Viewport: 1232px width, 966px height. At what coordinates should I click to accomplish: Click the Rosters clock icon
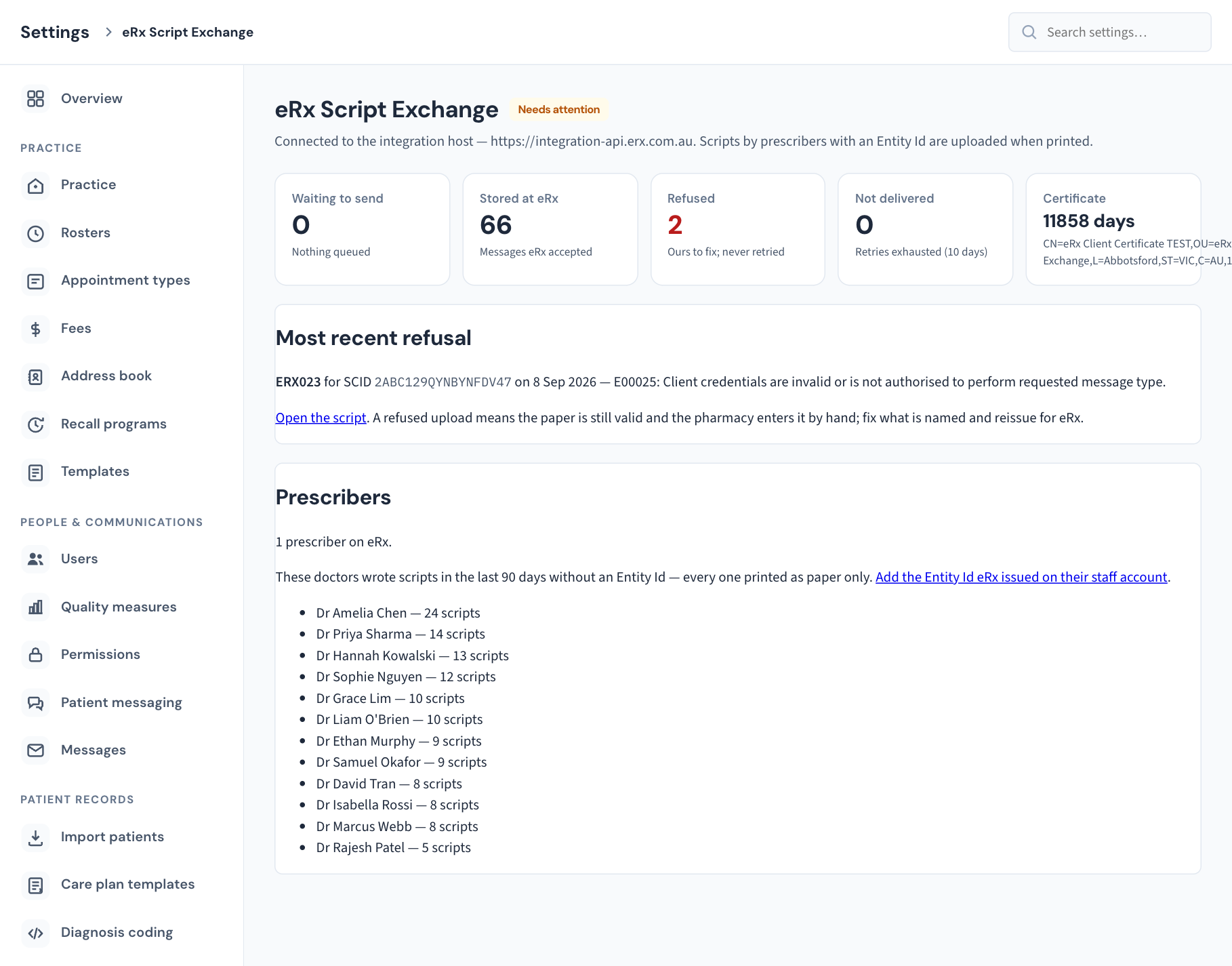(x=35, y=233)
